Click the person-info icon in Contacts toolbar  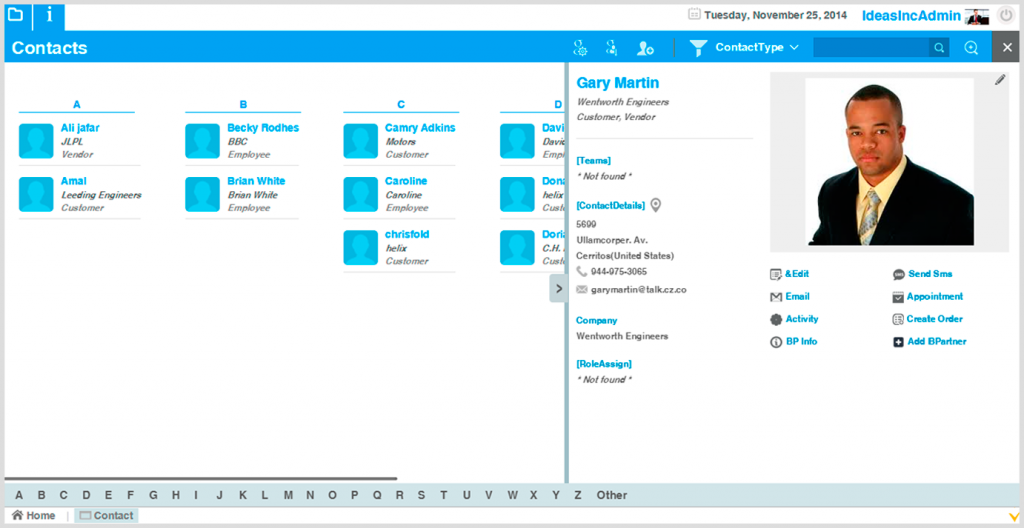[x=611, y=48]
